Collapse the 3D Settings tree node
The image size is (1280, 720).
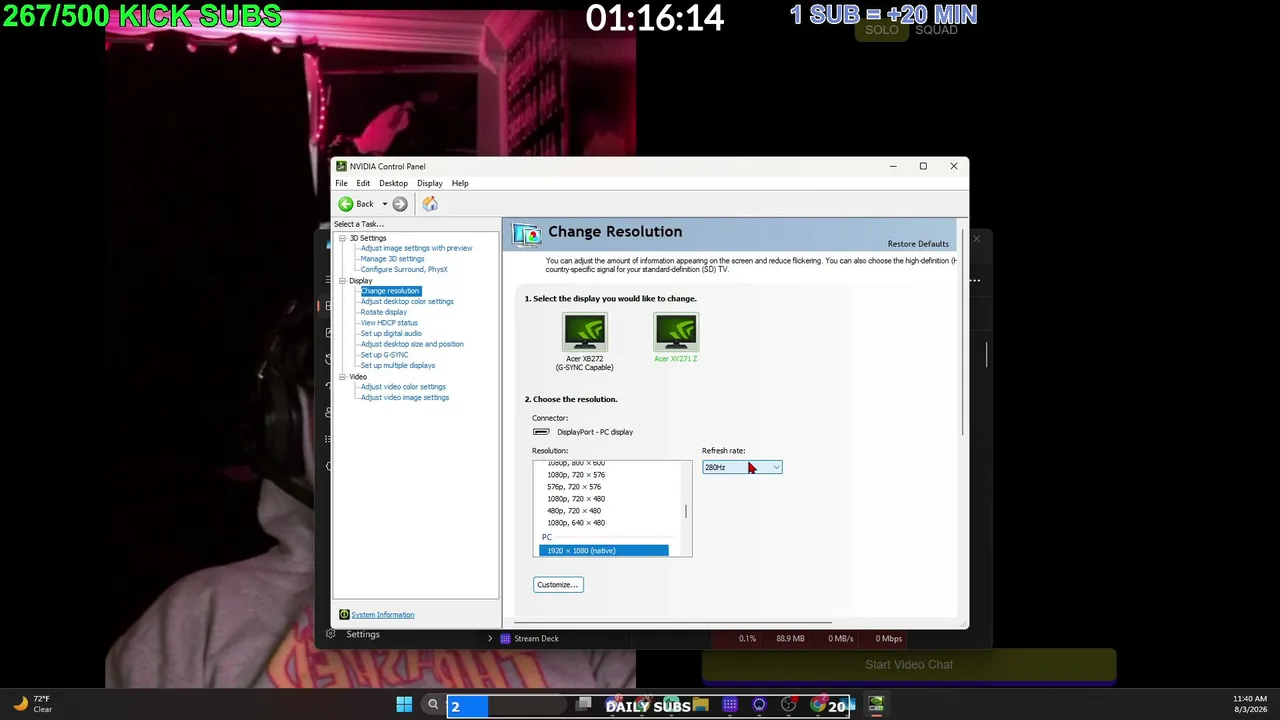pyautogui.click(x=342, y=238)
